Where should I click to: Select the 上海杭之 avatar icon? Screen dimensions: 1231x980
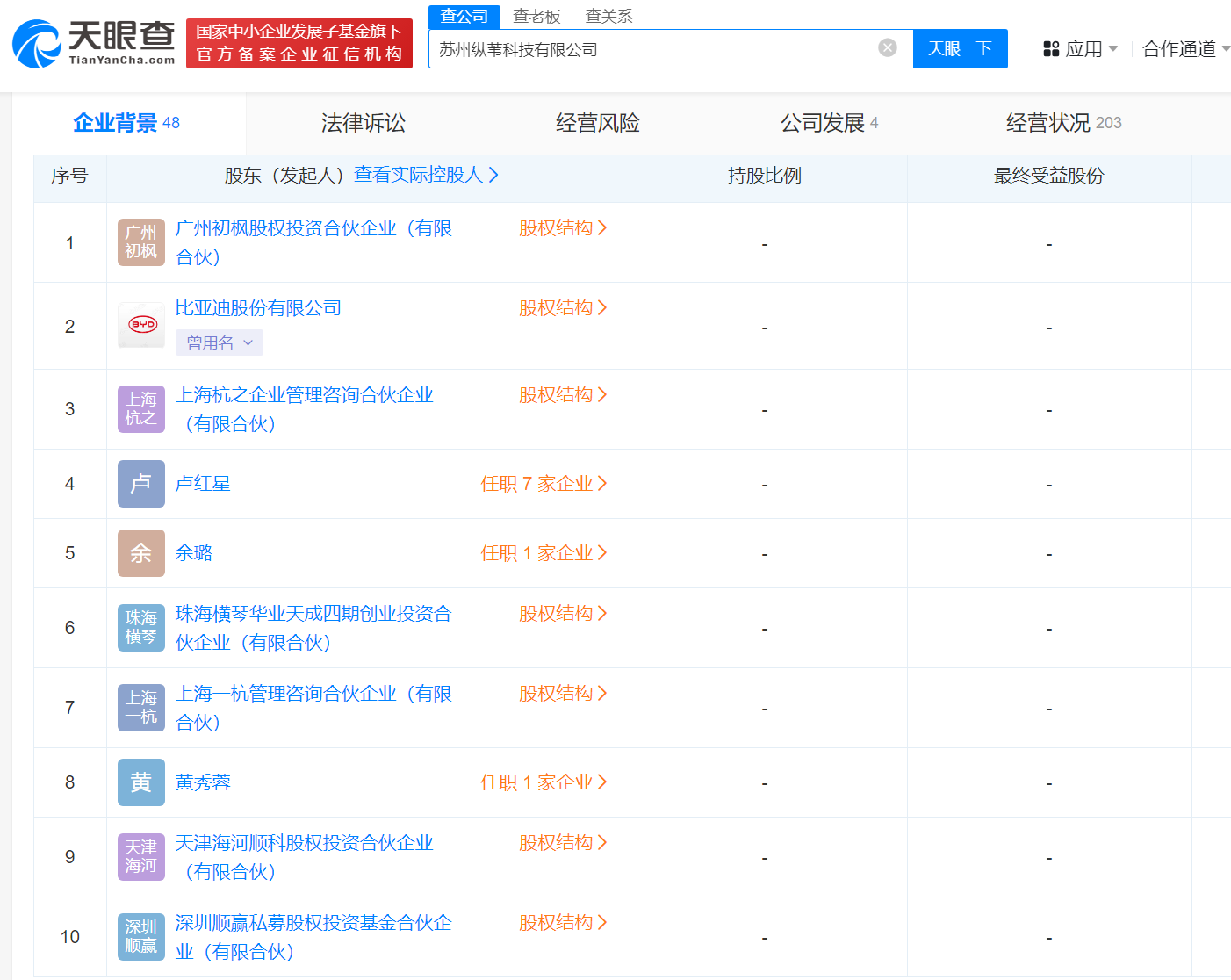141,409
